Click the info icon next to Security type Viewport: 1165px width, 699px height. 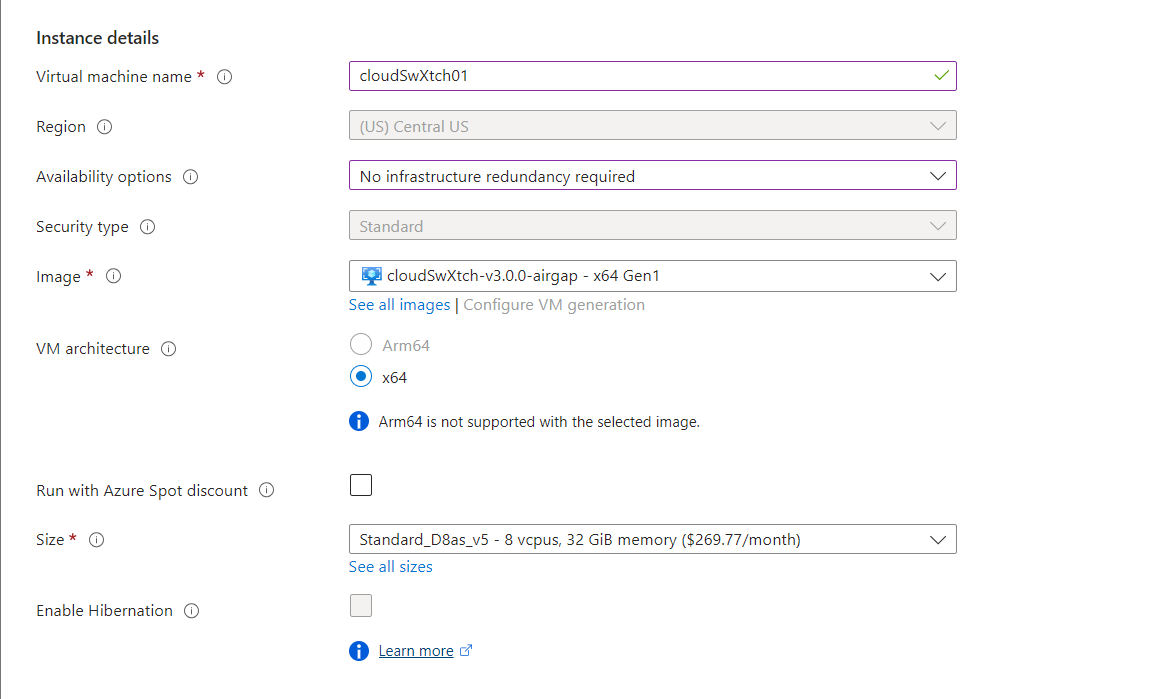(147, 227)
